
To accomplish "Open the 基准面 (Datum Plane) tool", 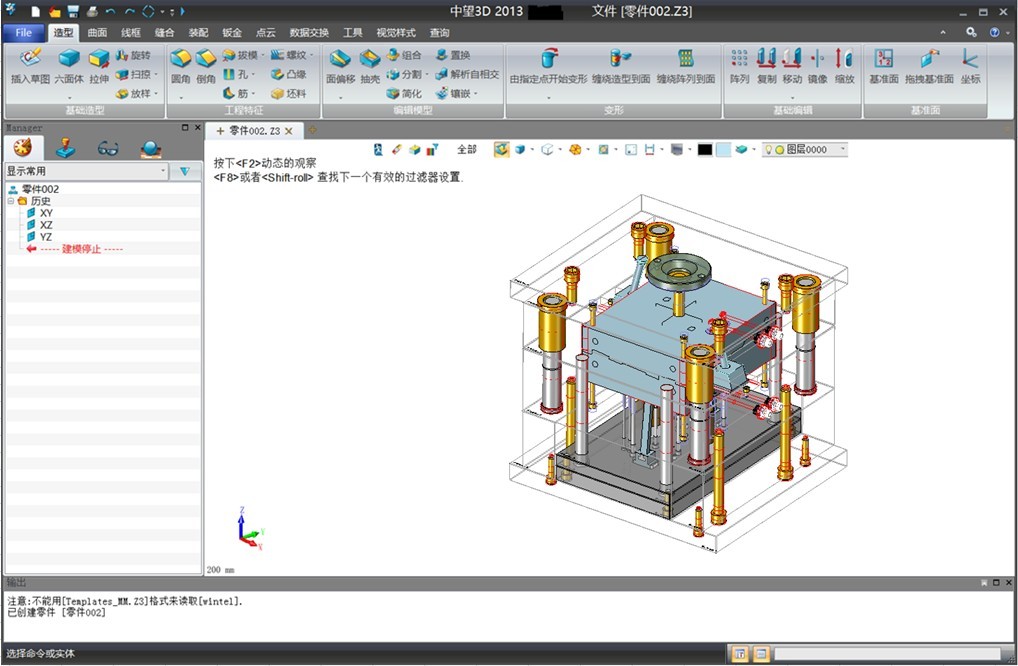I will pos(883,65).
